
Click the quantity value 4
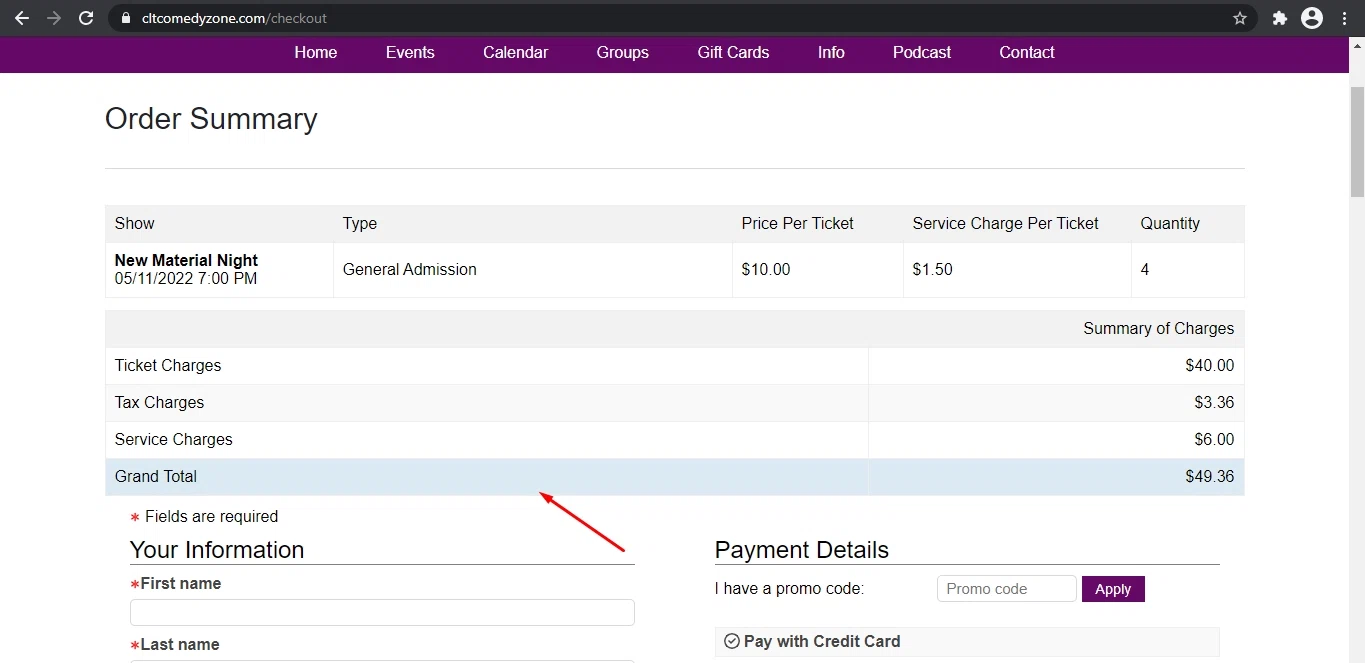click(1145, 269)
